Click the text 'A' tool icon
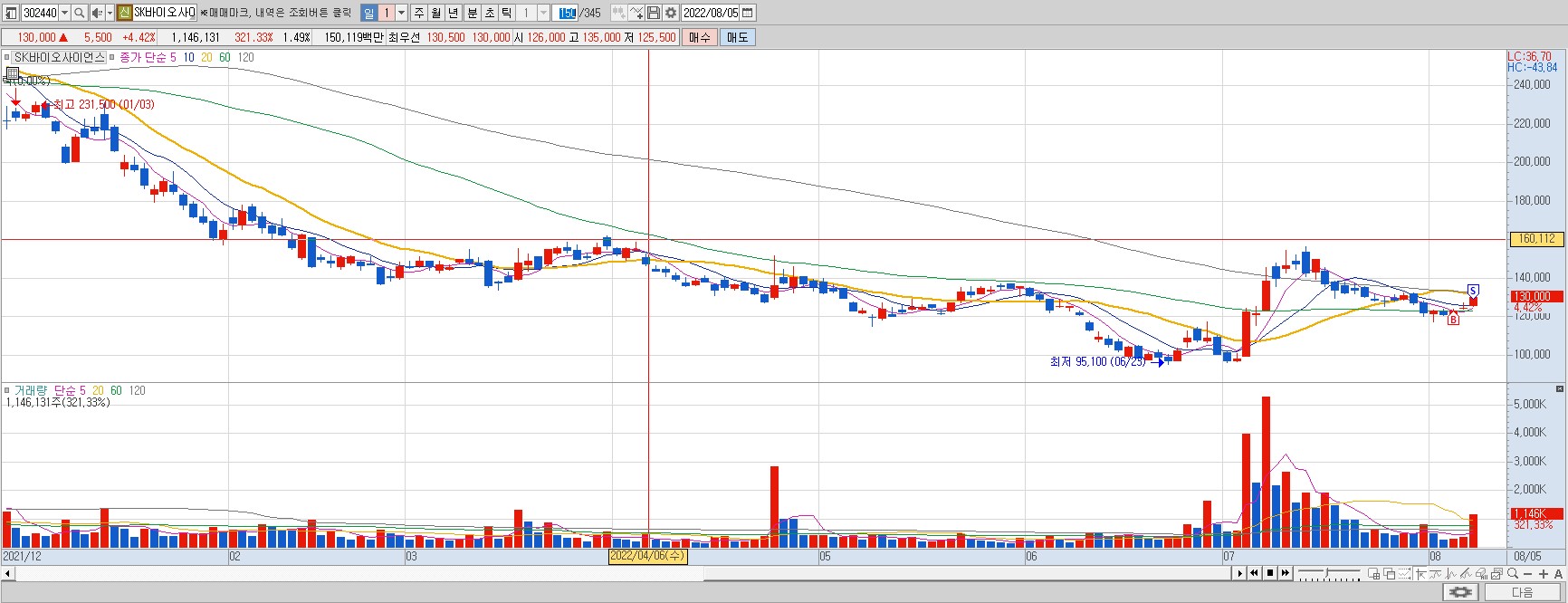 point(1559,574)
